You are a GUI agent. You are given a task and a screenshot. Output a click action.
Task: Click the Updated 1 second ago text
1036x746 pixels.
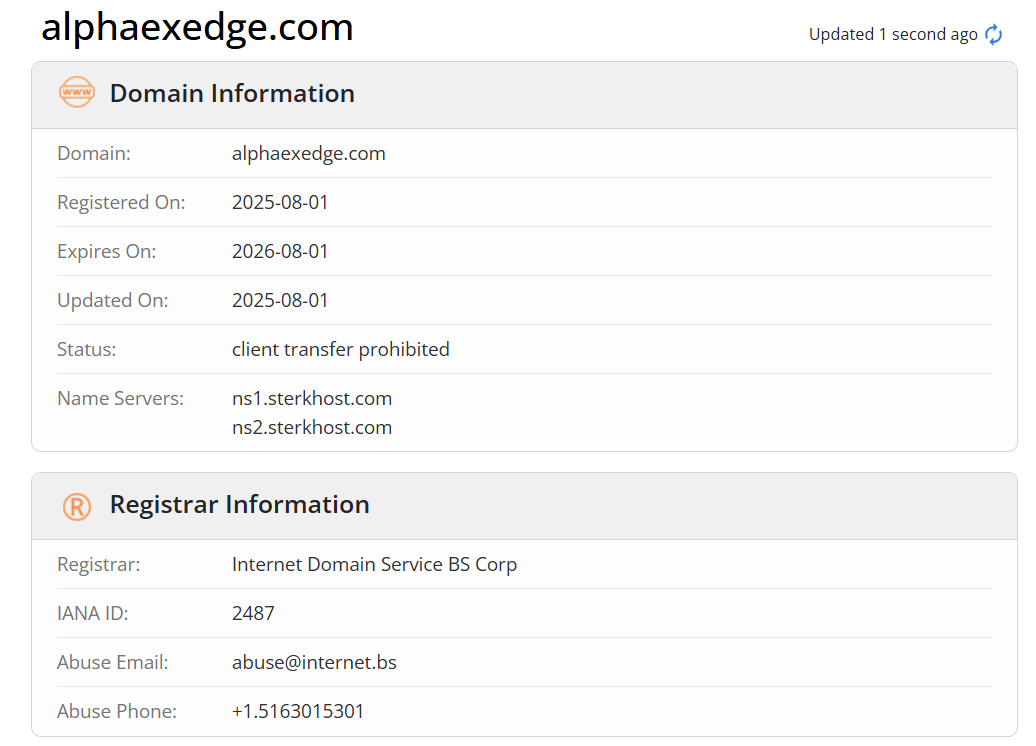click(x=893, y=34)
